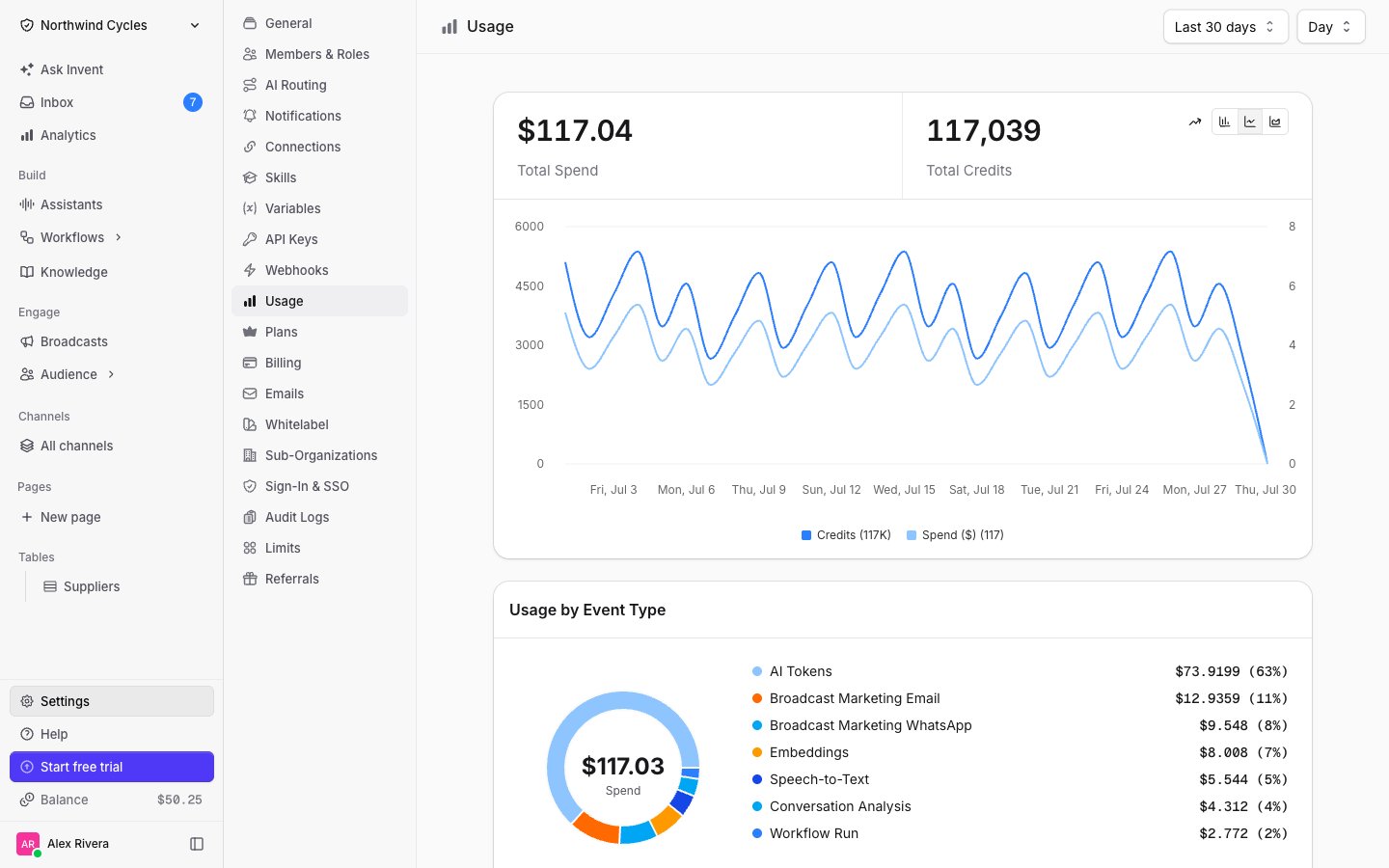This screenshot has width=1389, height=868.
Task: Open the Help link
Action: [112, 734]
